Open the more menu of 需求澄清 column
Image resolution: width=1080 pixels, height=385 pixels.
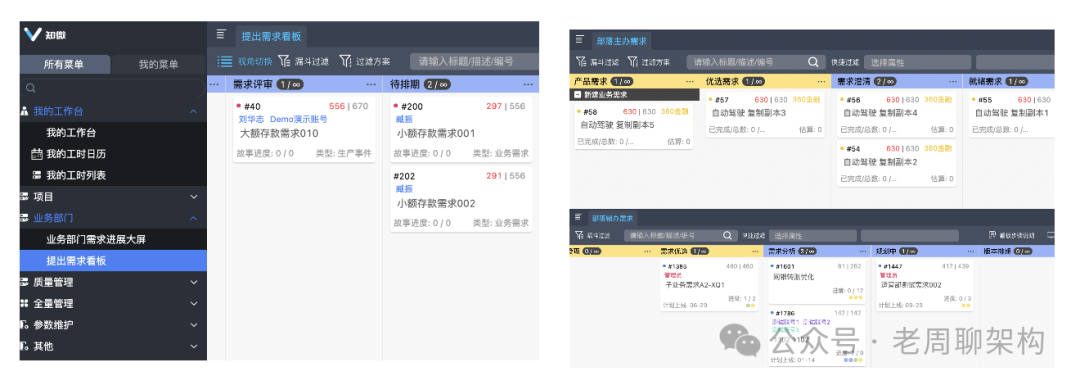click(954, 81)
